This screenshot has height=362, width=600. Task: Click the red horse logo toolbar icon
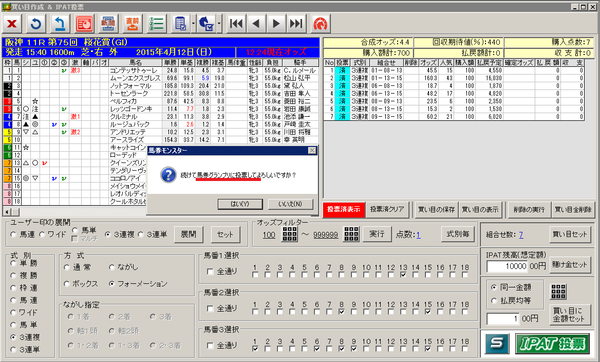320,24
